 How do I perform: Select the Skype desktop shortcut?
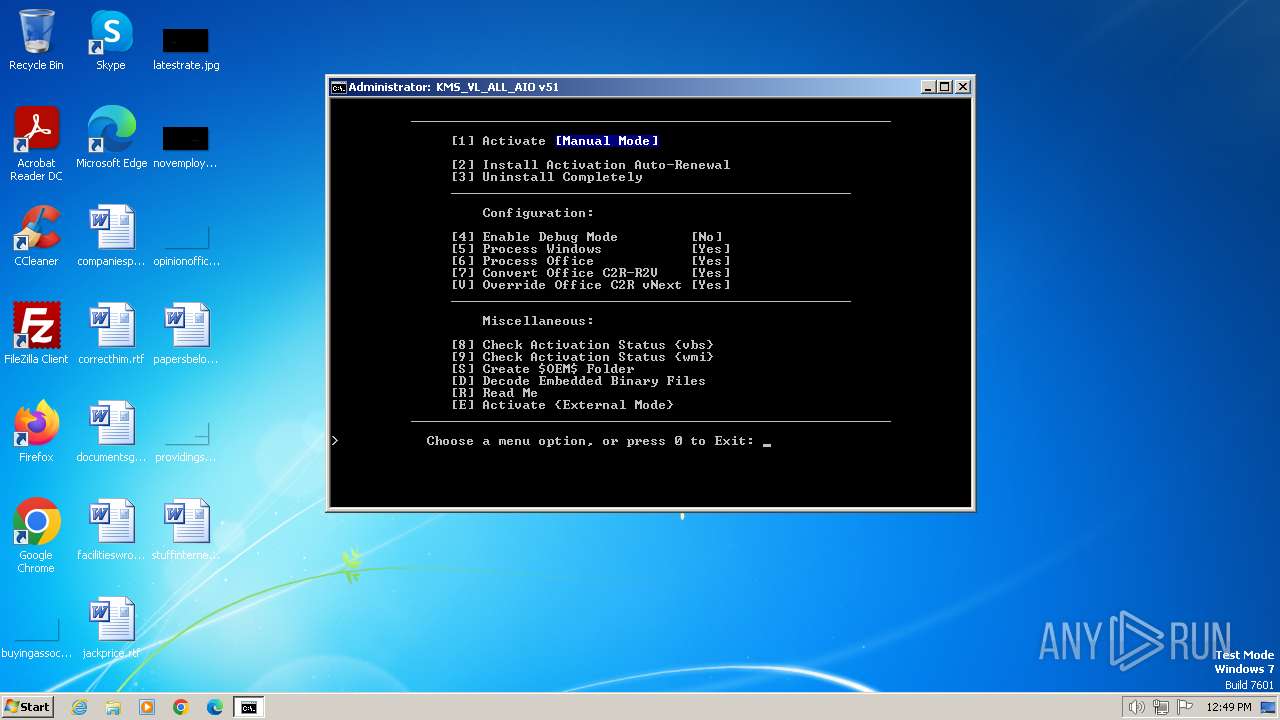click(110, 40)
